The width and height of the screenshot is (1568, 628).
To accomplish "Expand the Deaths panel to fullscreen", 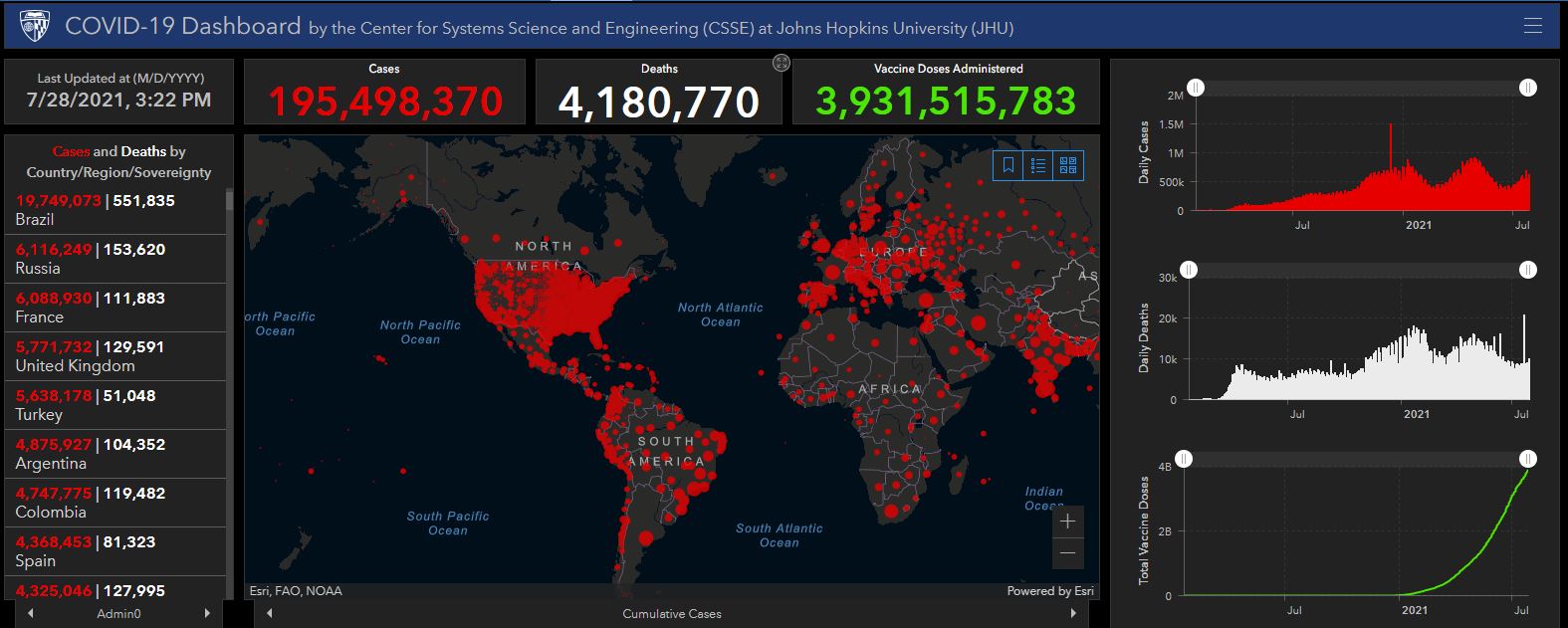I will click(782, 64).
